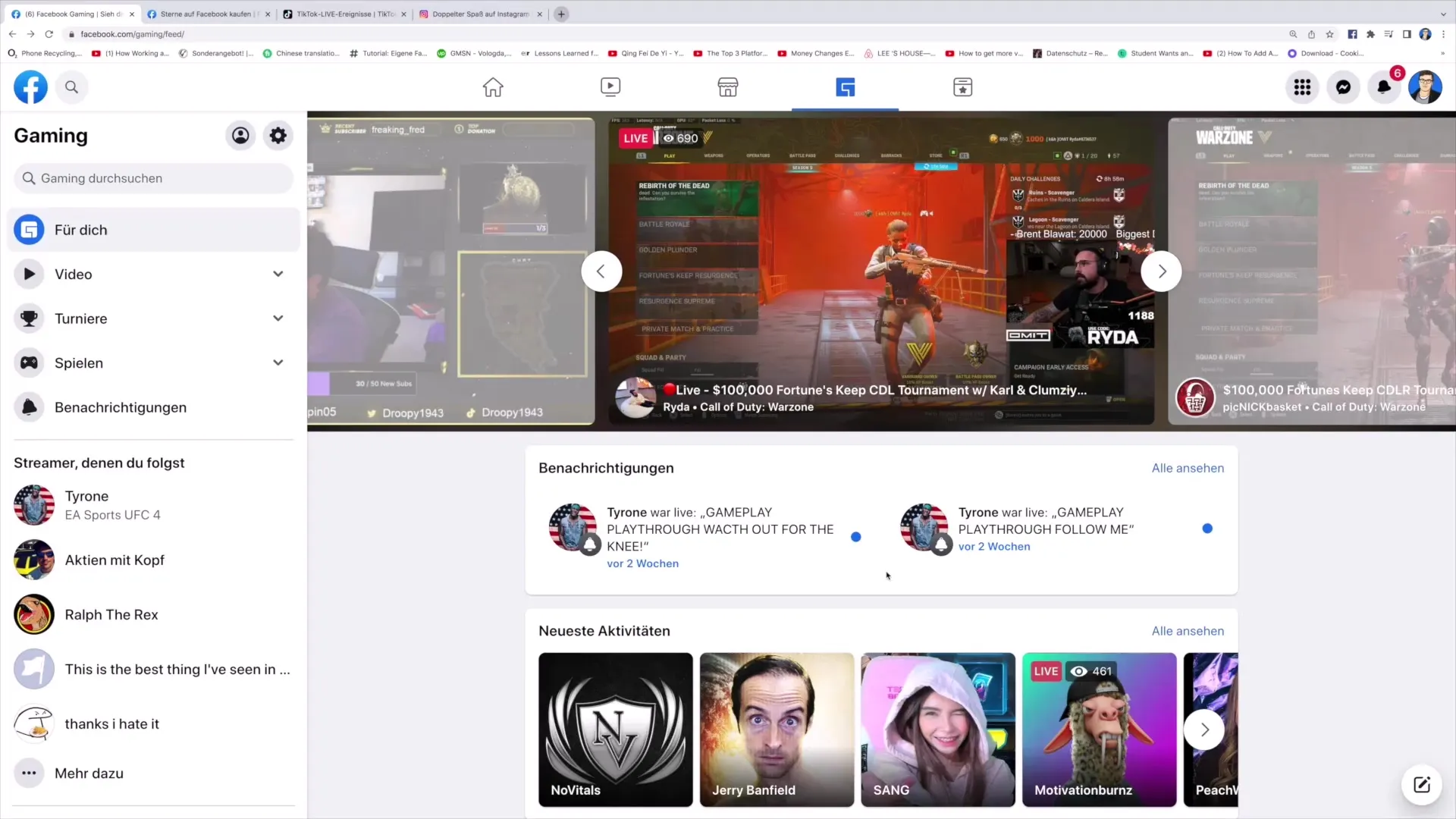Screen dimensions: 1456x819
Task: Go to the Home feed icon
Action: pyautogui.click(x=493, y=87)
